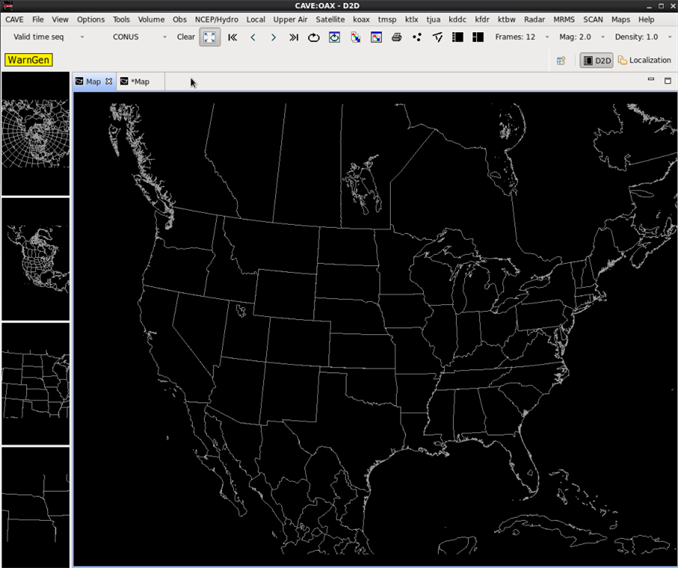Open the NCEP/Hydro menu

[217, 19]
